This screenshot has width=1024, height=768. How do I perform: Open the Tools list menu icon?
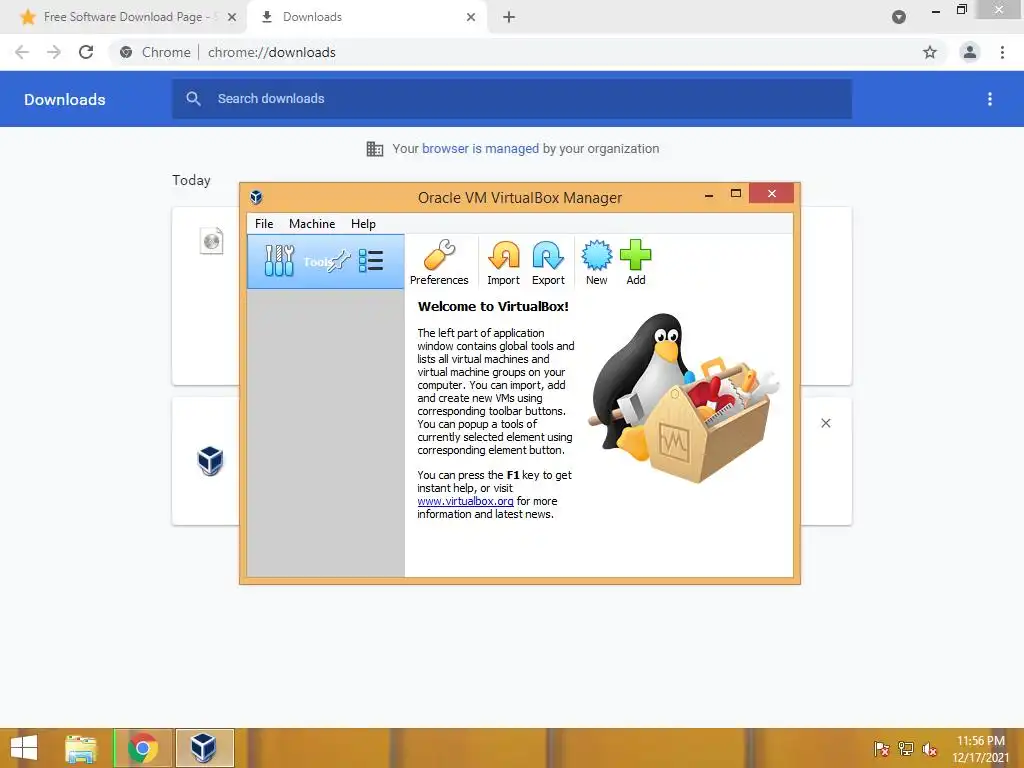point(371,261)
